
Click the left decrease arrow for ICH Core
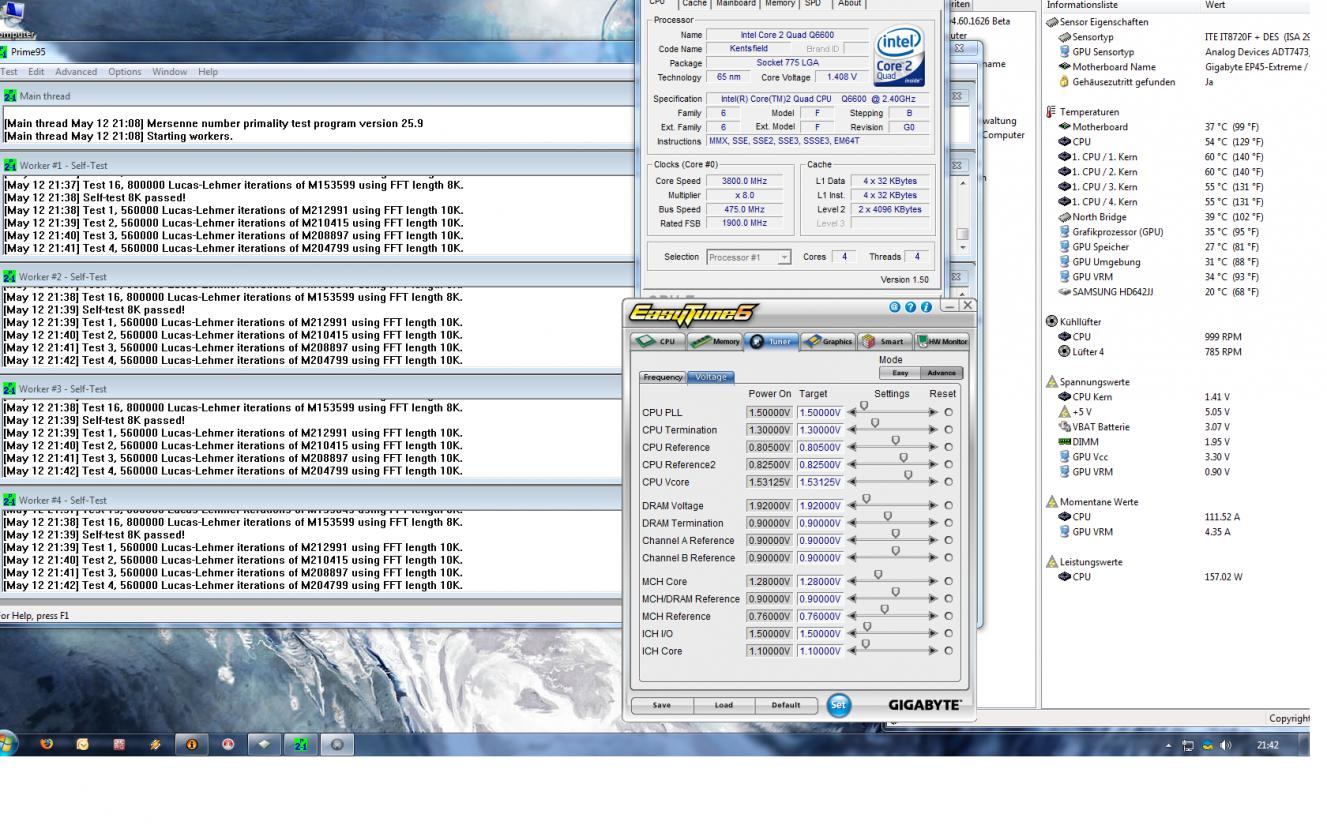tap(853, 651)
